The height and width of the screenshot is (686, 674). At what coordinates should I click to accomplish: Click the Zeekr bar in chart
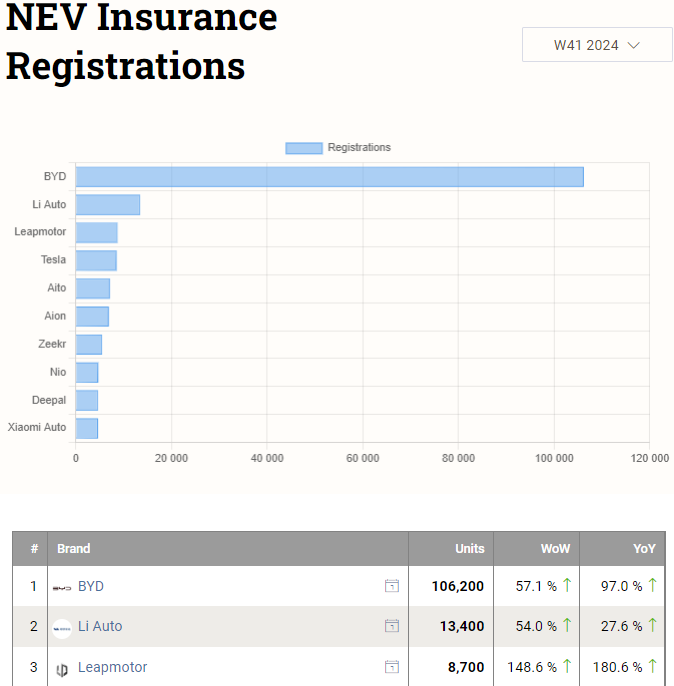tap(89, 345)
